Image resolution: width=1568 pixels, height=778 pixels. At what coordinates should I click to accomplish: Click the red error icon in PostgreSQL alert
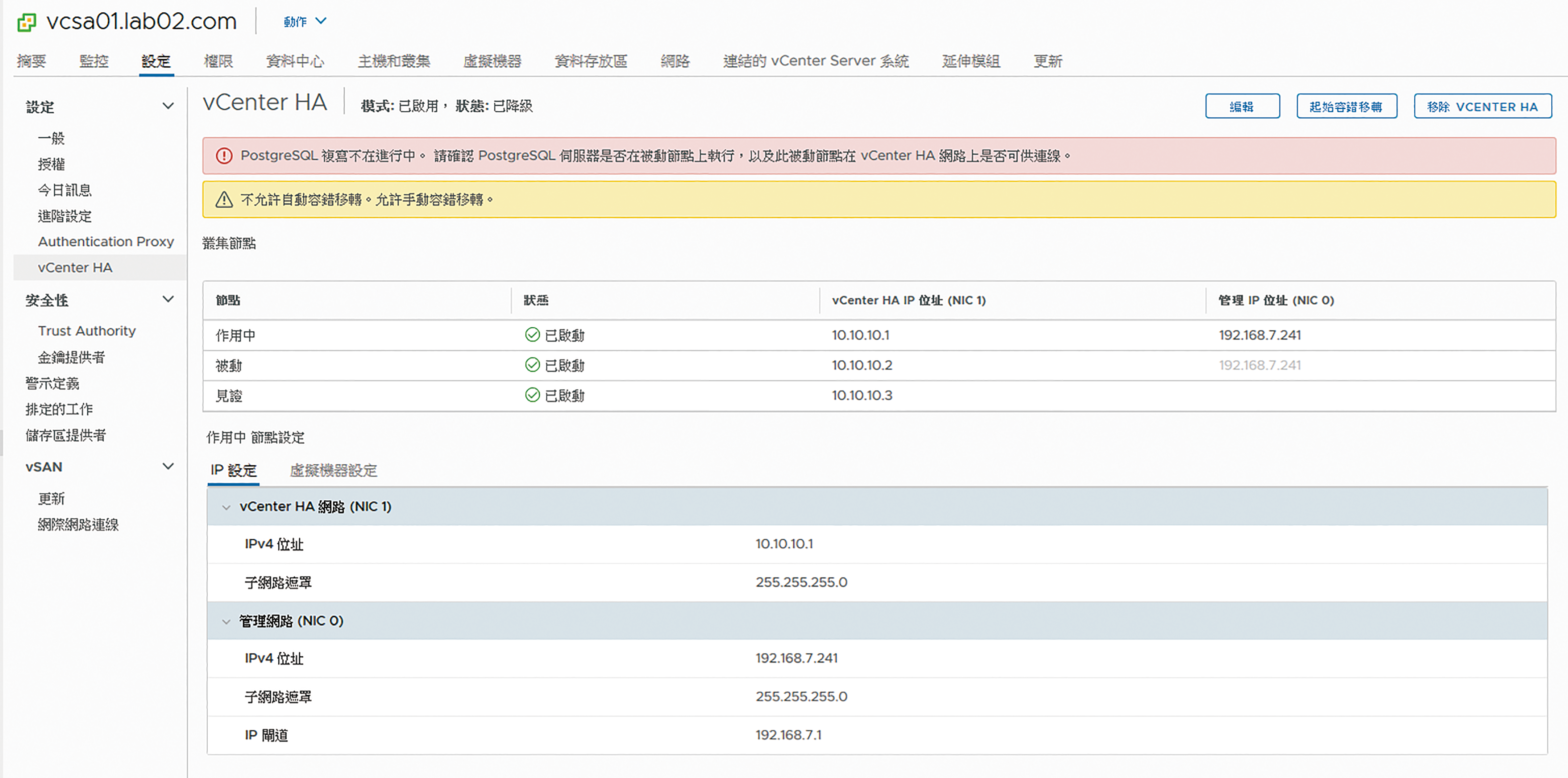[x=224, y=156]
